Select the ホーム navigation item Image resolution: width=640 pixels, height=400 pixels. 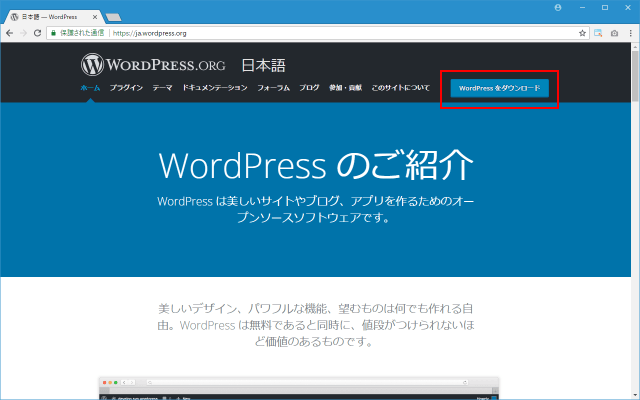(x=90, y=88)
